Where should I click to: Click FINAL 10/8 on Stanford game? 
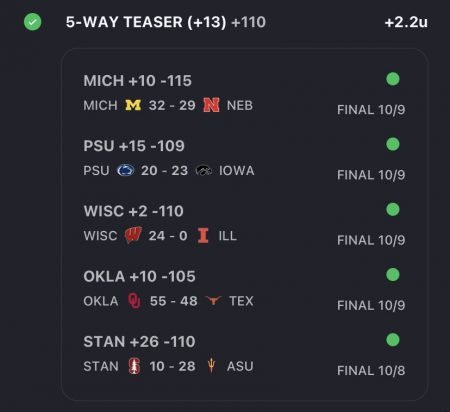tap(371, 370)
